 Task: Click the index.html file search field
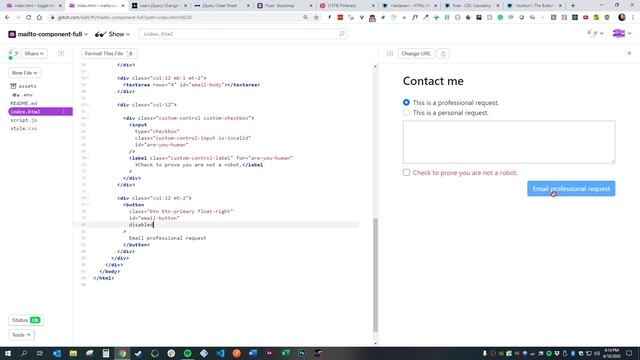pos(243,34)
